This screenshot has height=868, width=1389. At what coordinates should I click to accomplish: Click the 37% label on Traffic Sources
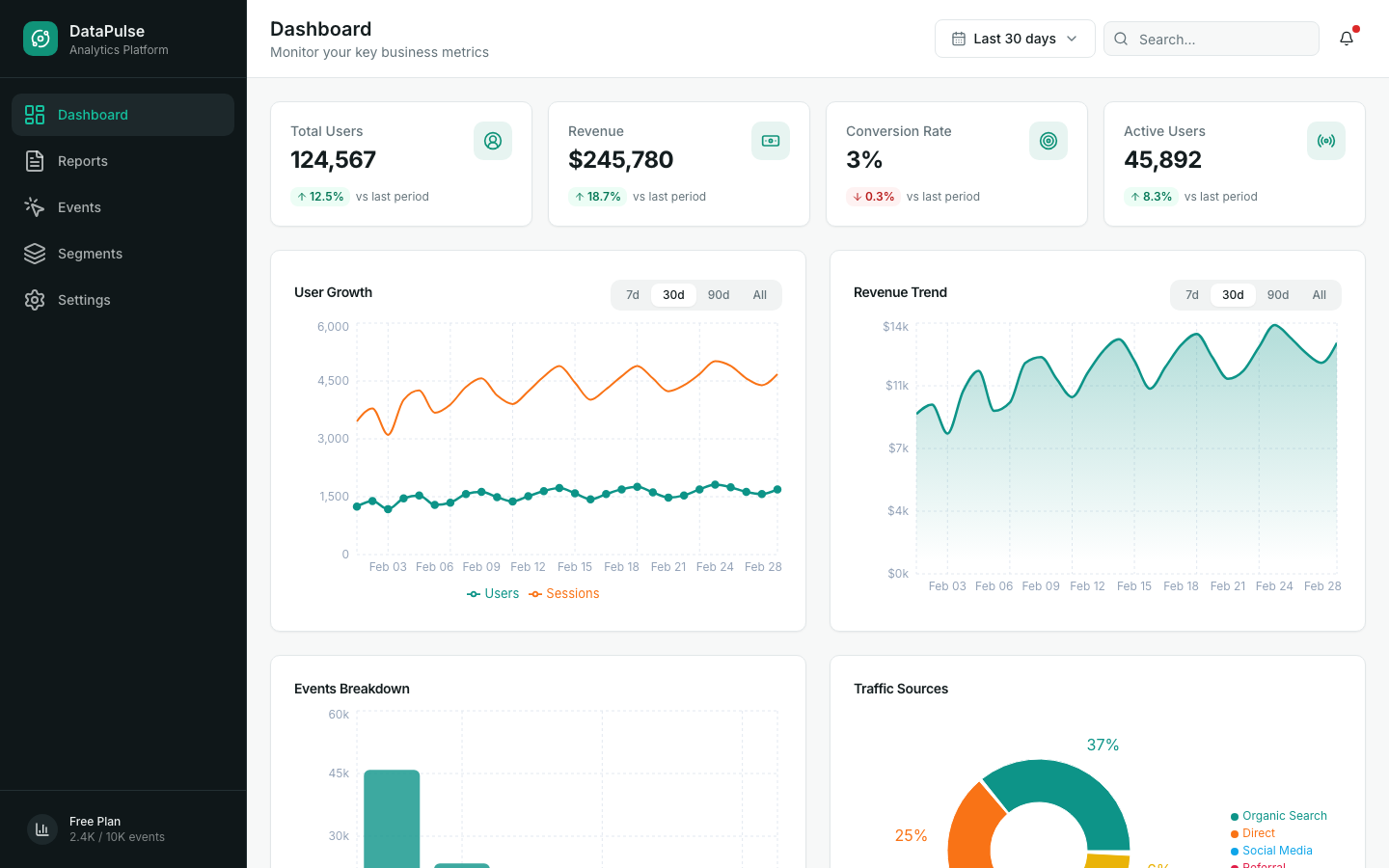point(1103,745)
